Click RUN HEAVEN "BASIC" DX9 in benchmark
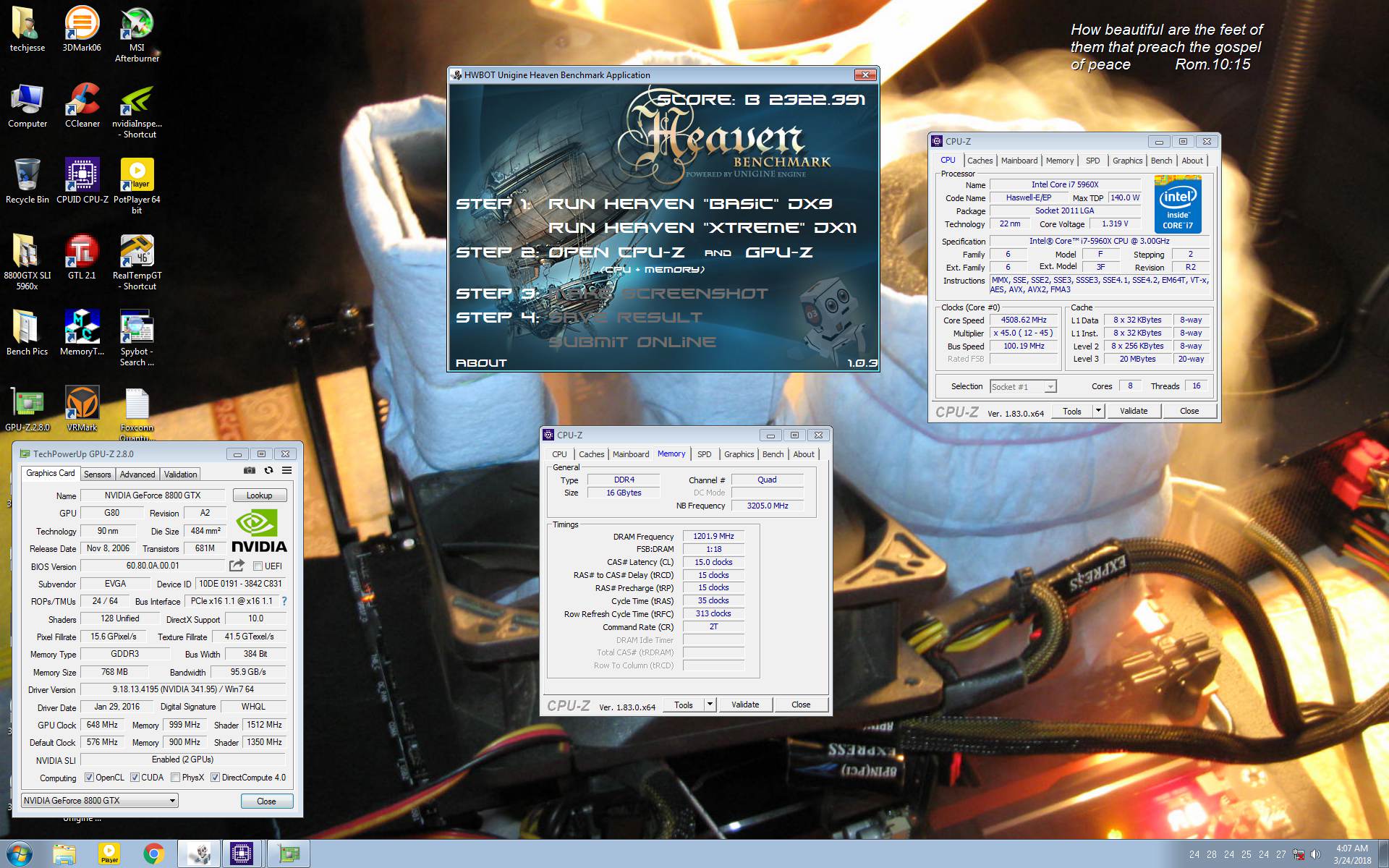 tap(690, 204)
